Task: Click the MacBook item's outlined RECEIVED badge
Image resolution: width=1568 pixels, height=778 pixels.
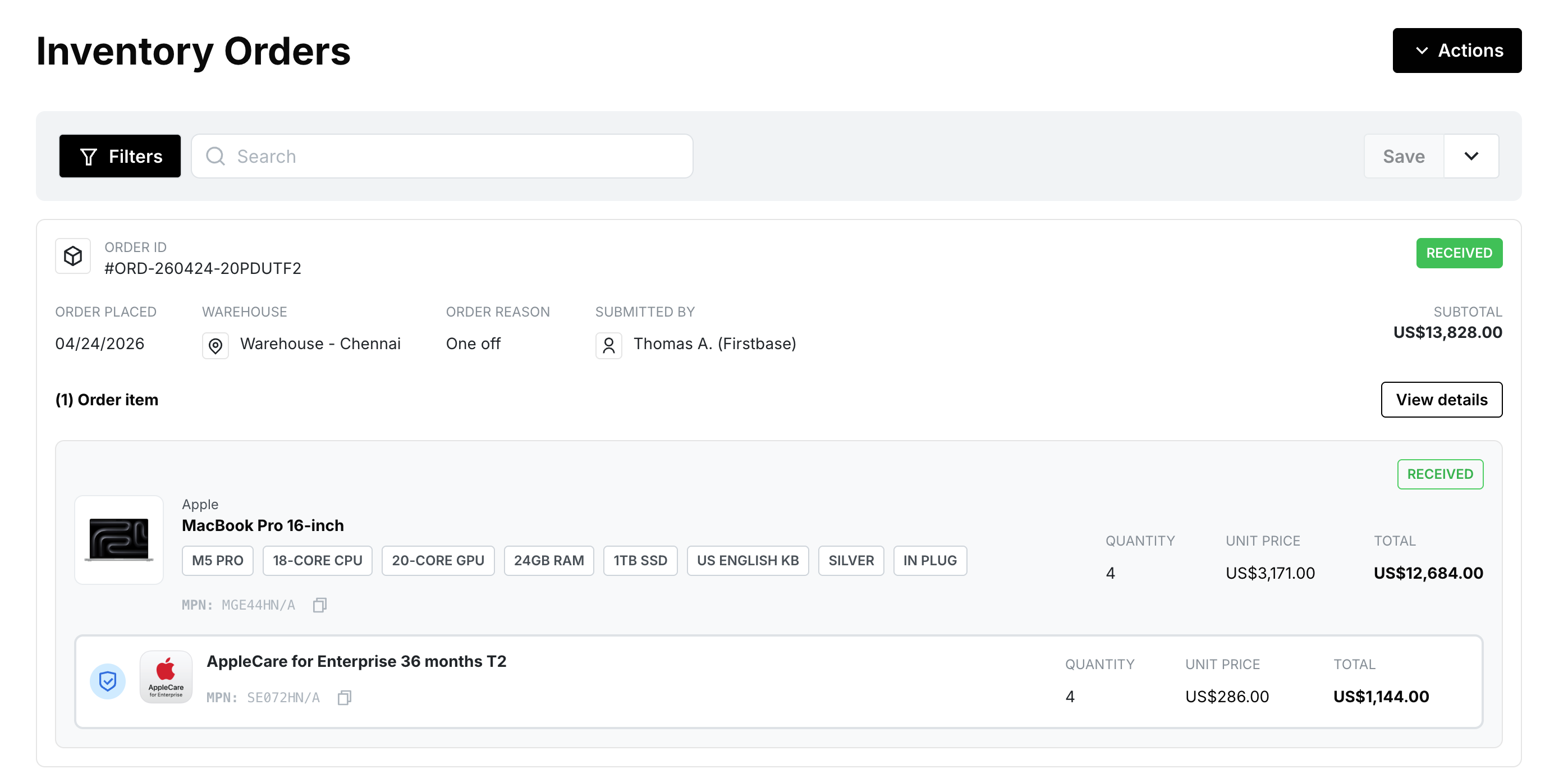Action: coord(1440,474)
